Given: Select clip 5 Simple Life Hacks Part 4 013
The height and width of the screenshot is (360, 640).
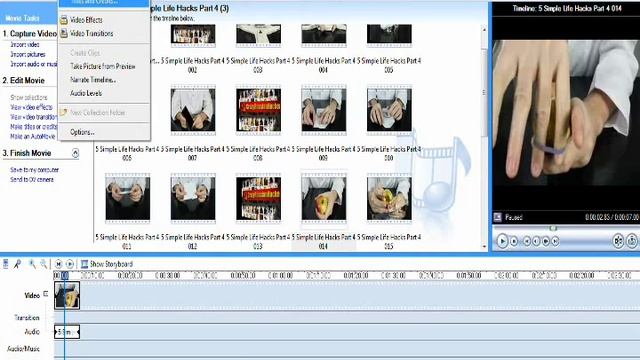Looking at the screenshot, I should click(x=258, y=198).
